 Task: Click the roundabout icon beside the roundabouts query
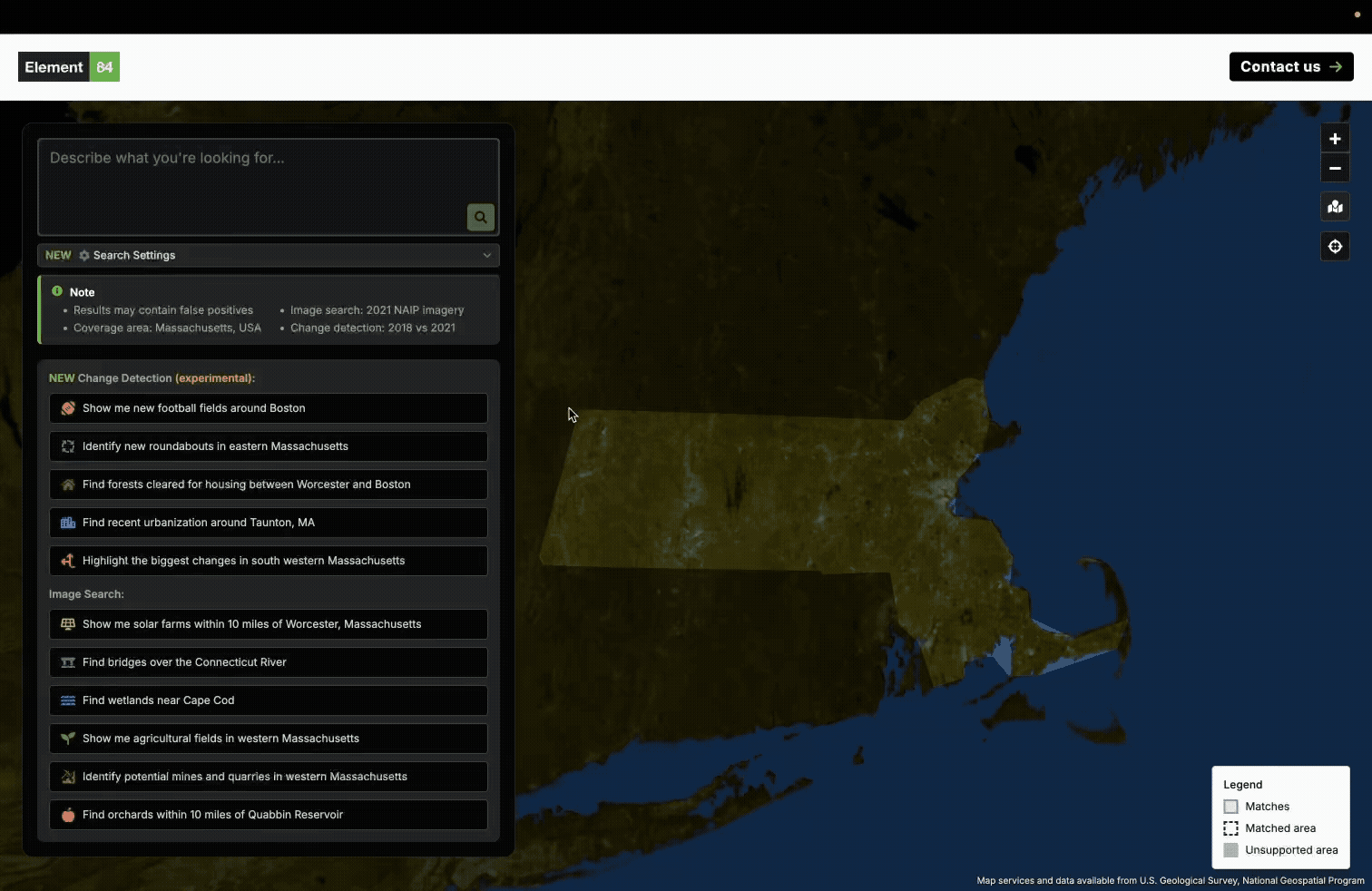coord(68,446)
